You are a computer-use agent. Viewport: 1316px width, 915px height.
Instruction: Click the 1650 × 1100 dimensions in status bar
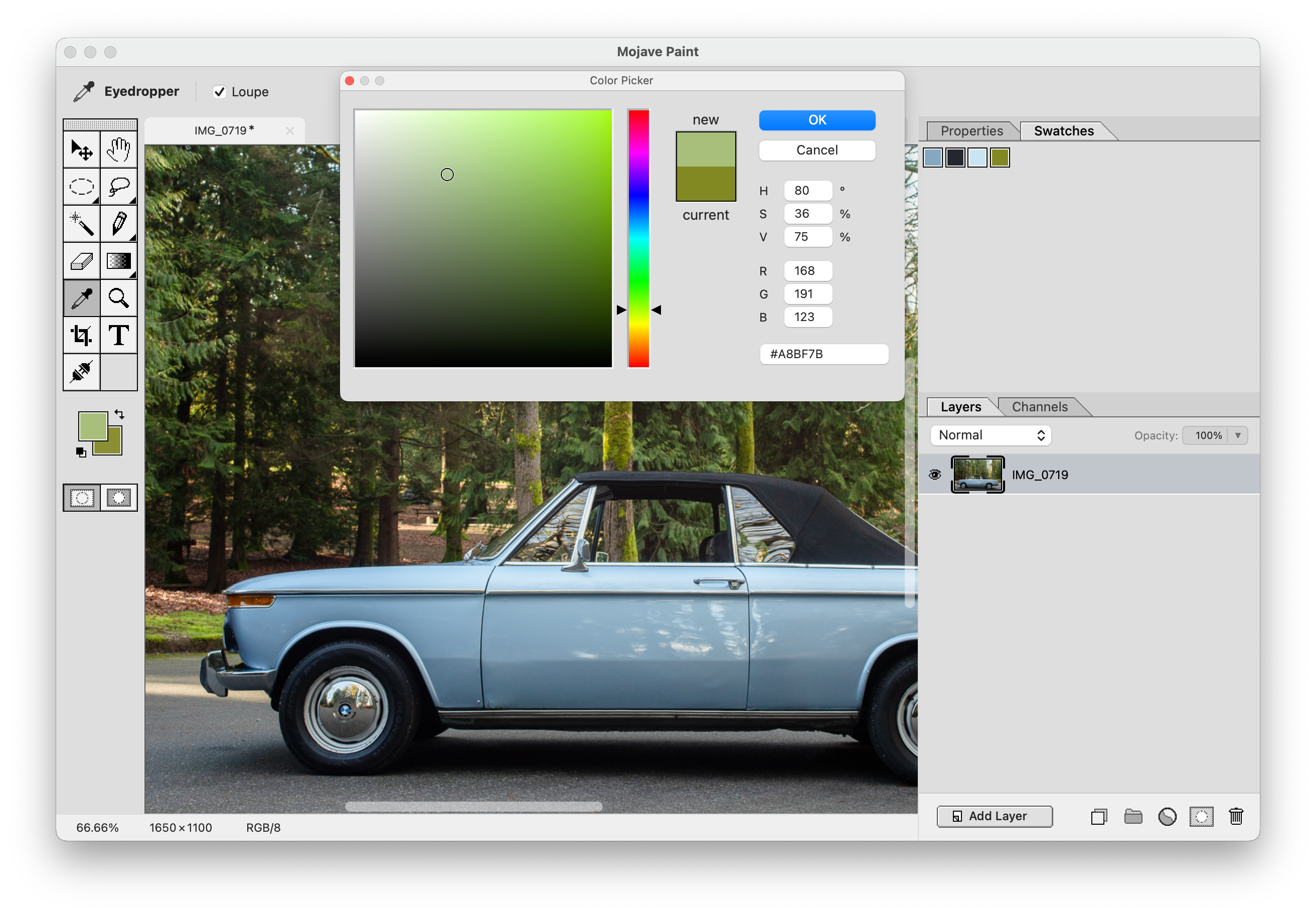point(181,827)
